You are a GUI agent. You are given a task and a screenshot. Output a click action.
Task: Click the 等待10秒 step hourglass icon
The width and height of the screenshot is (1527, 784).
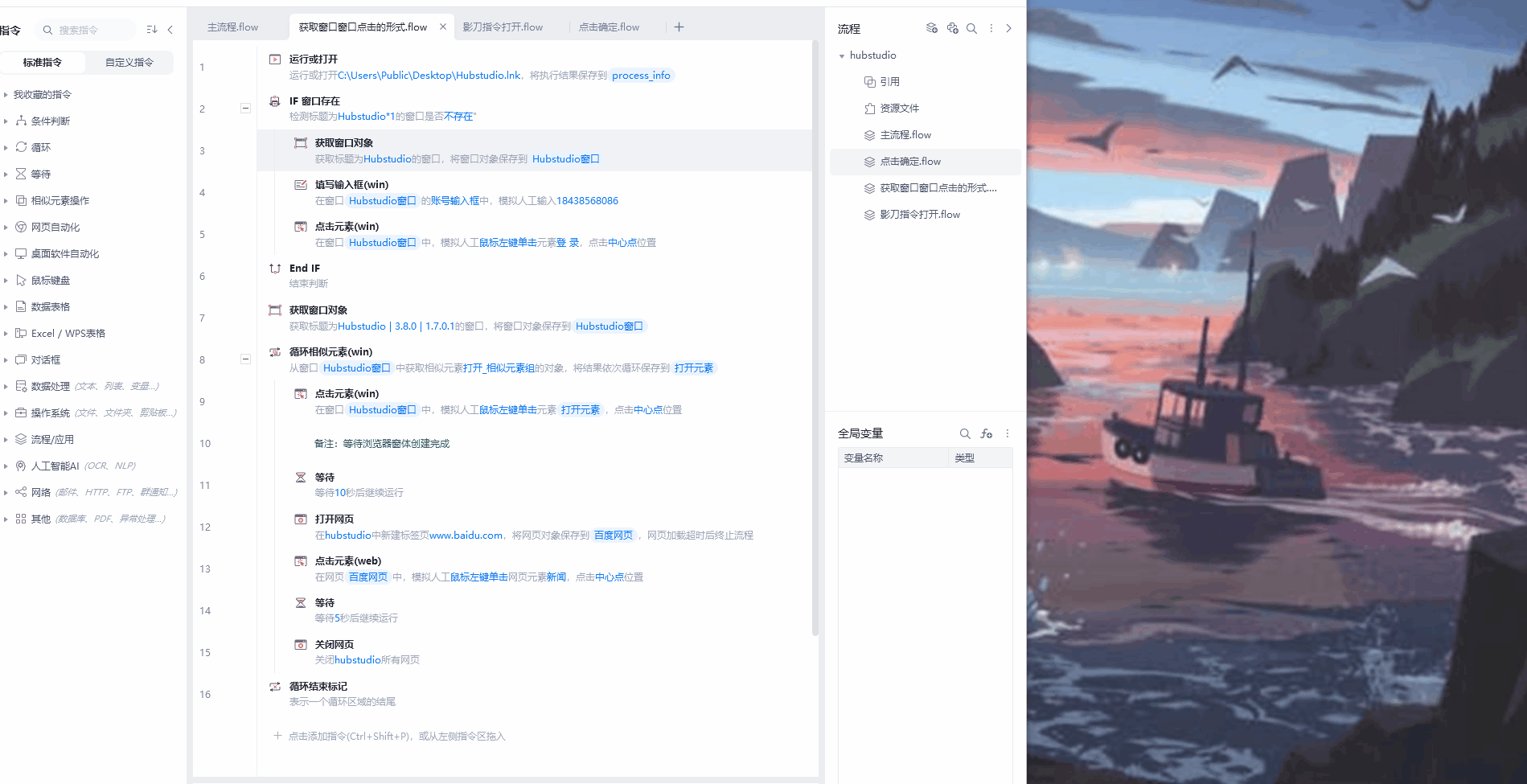tap(301, 478)
